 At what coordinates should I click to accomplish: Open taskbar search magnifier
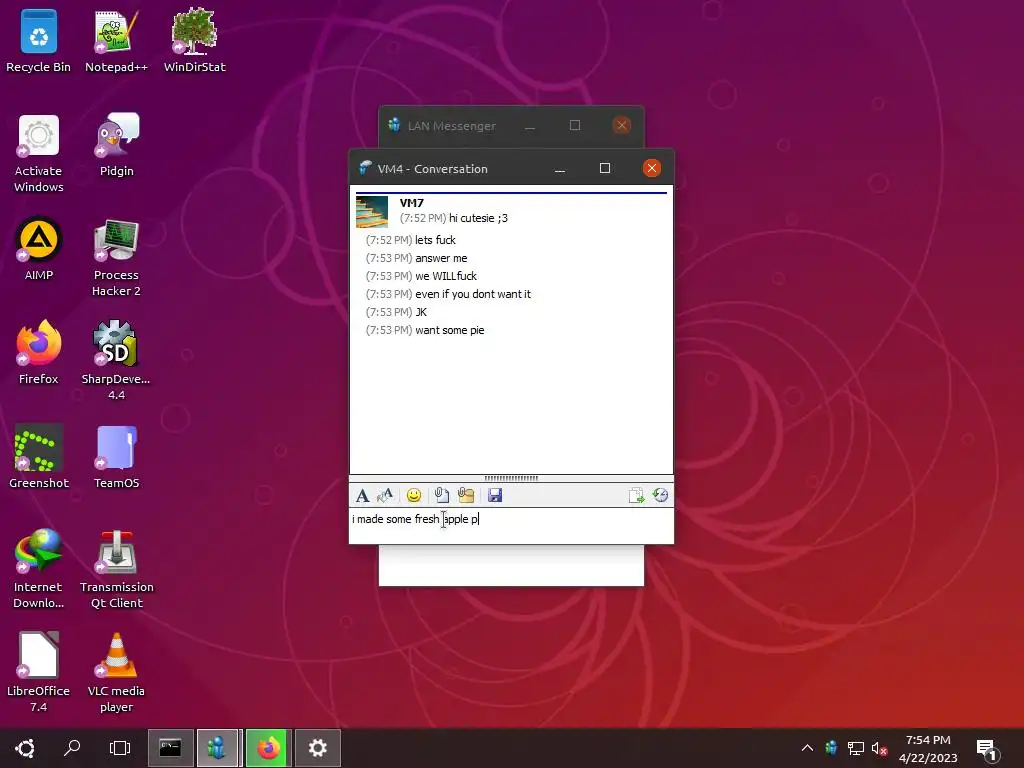(72, 748)
